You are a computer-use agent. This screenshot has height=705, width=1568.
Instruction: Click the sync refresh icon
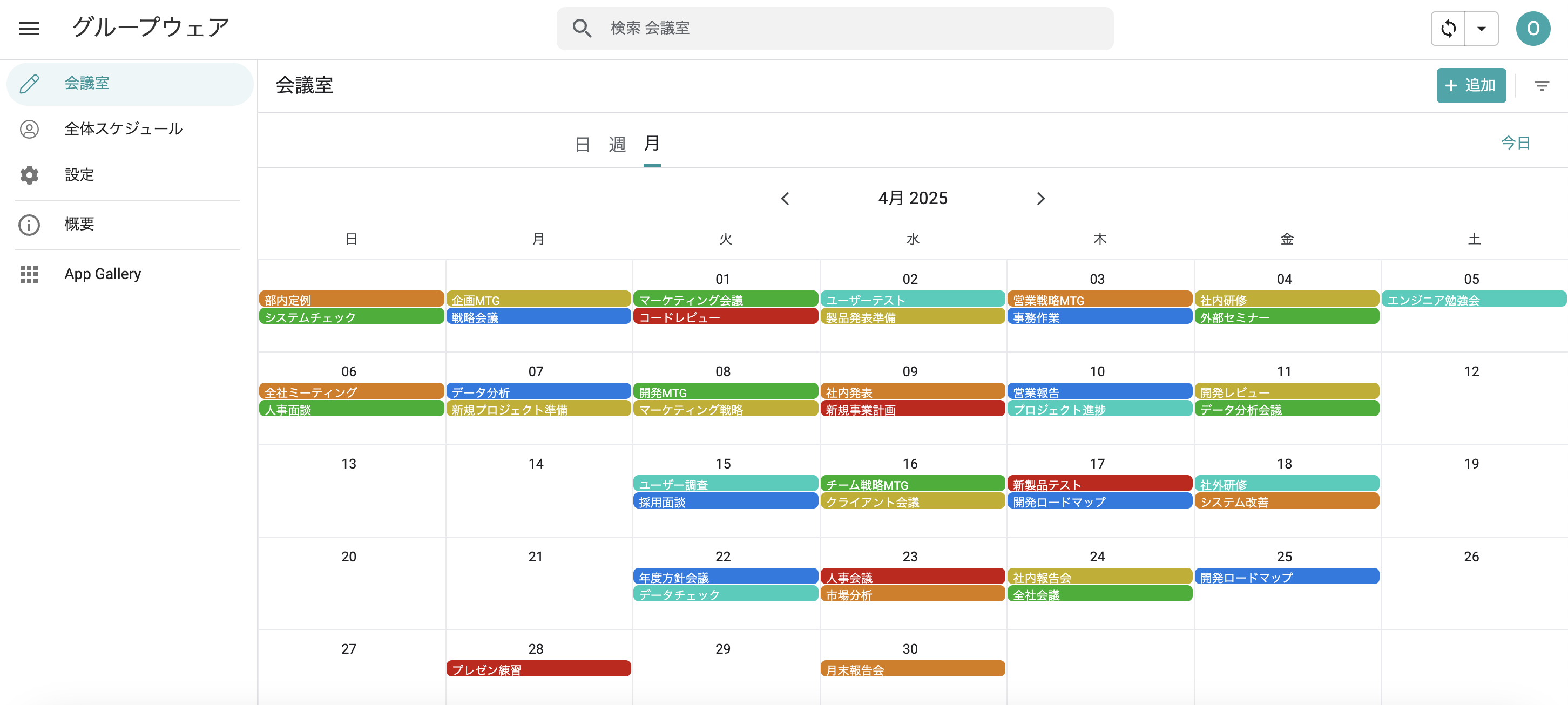(1448, 29)
